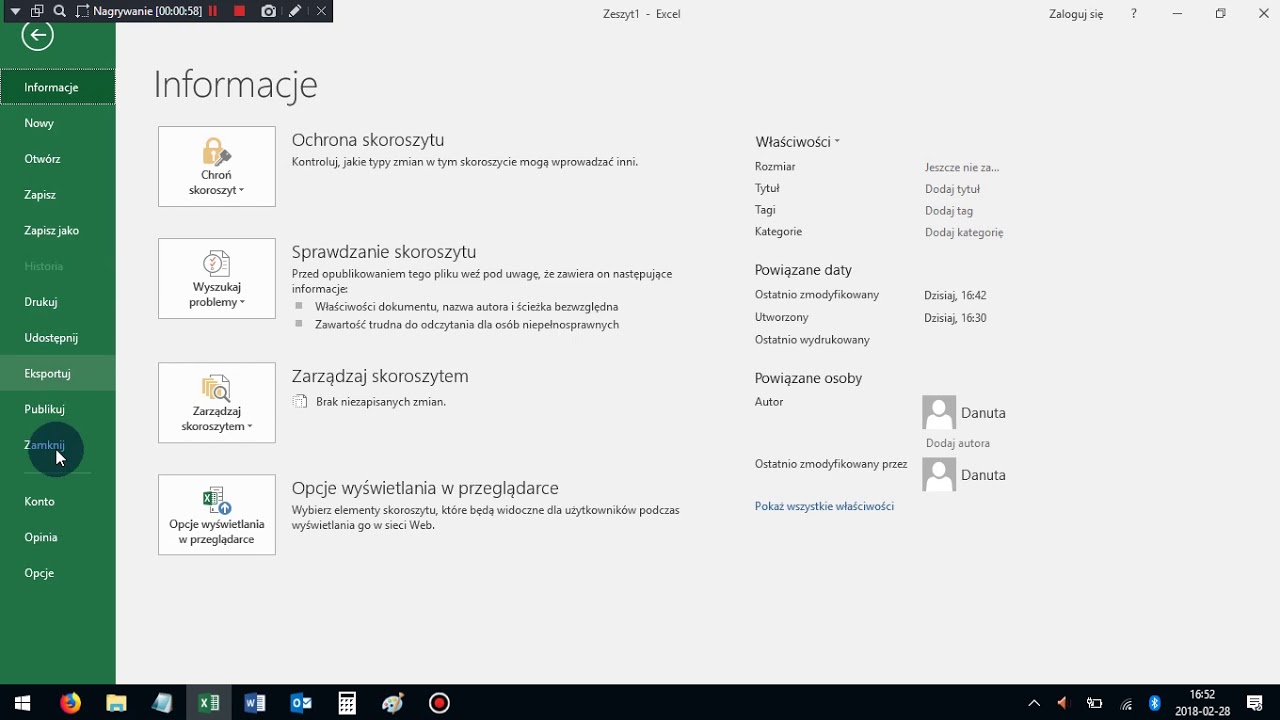Screen dimensions: 1280x720
Task: Switch to Excel in the taskbar
Action: click(208, 703)
